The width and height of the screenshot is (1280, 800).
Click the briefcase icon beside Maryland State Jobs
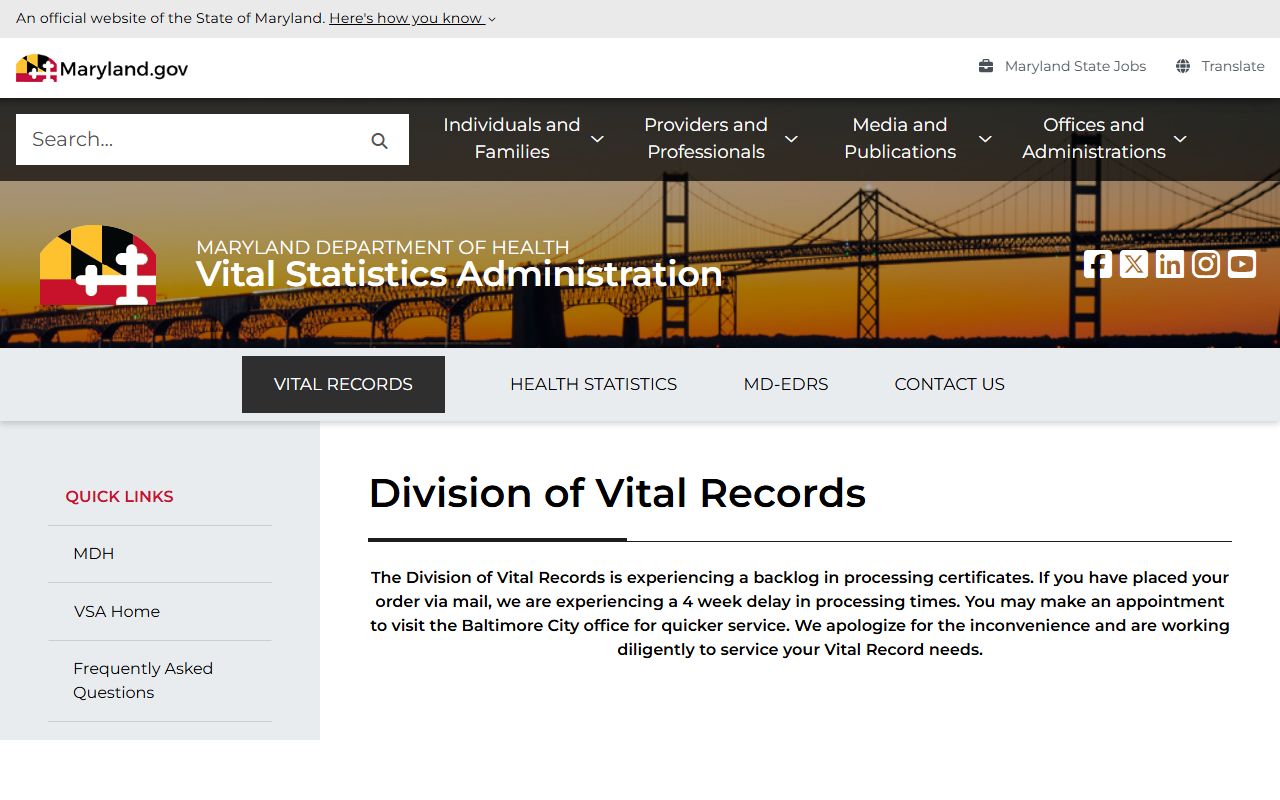click(986, 66)
